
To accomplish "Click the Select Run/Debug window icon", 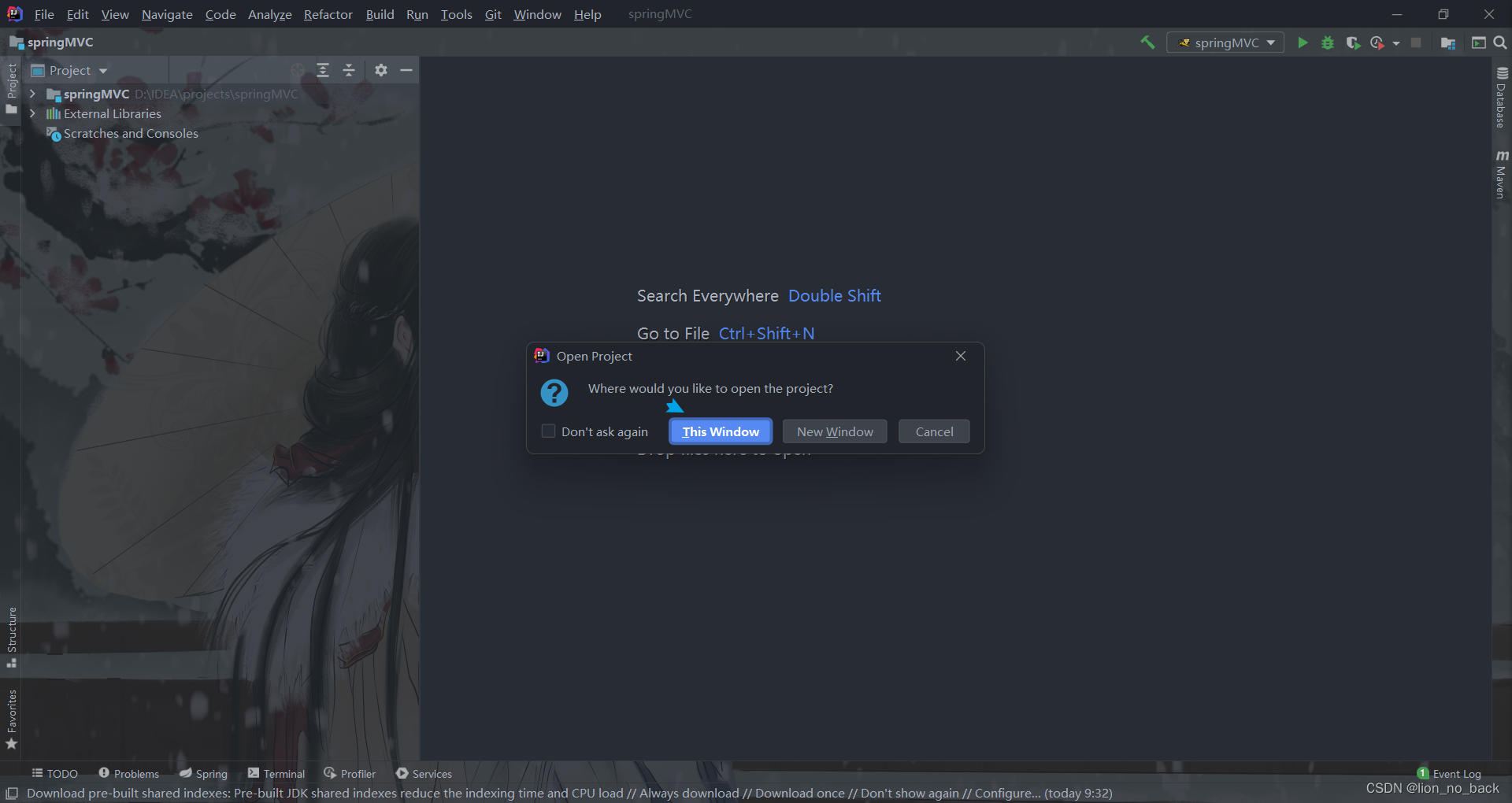I will tap(1478, 43).
